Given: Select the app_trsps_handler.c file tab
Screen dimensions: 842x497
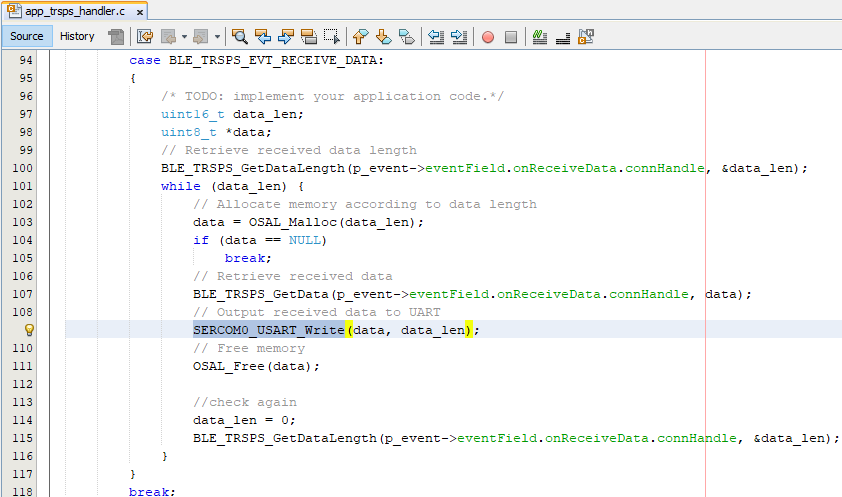Looking at the screenshot, I should coord(69,12).
